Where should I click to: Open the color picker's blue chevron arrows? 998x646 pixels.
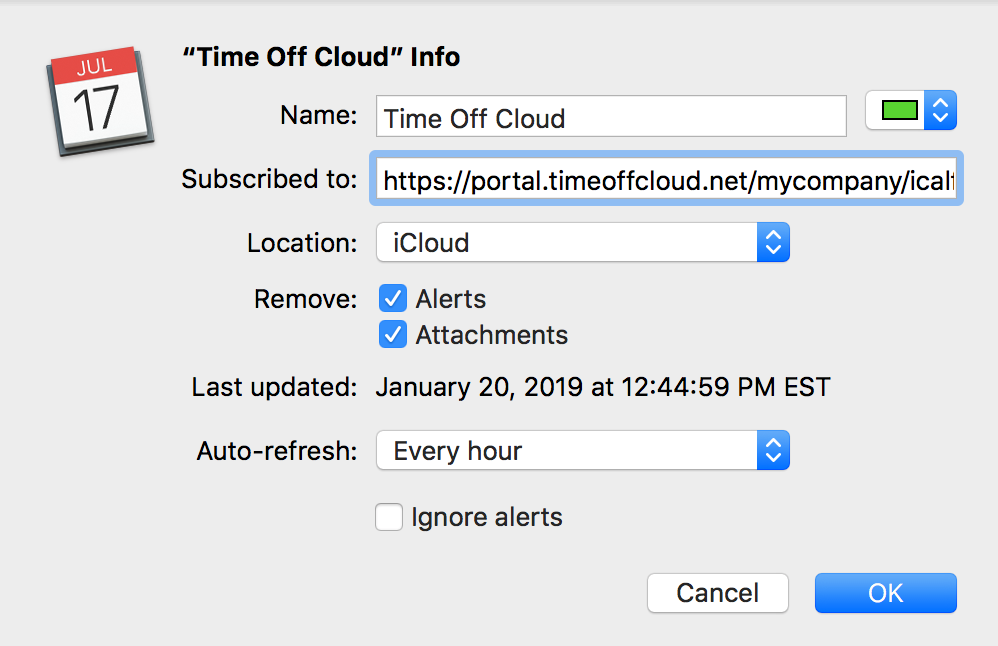[940, 112]
